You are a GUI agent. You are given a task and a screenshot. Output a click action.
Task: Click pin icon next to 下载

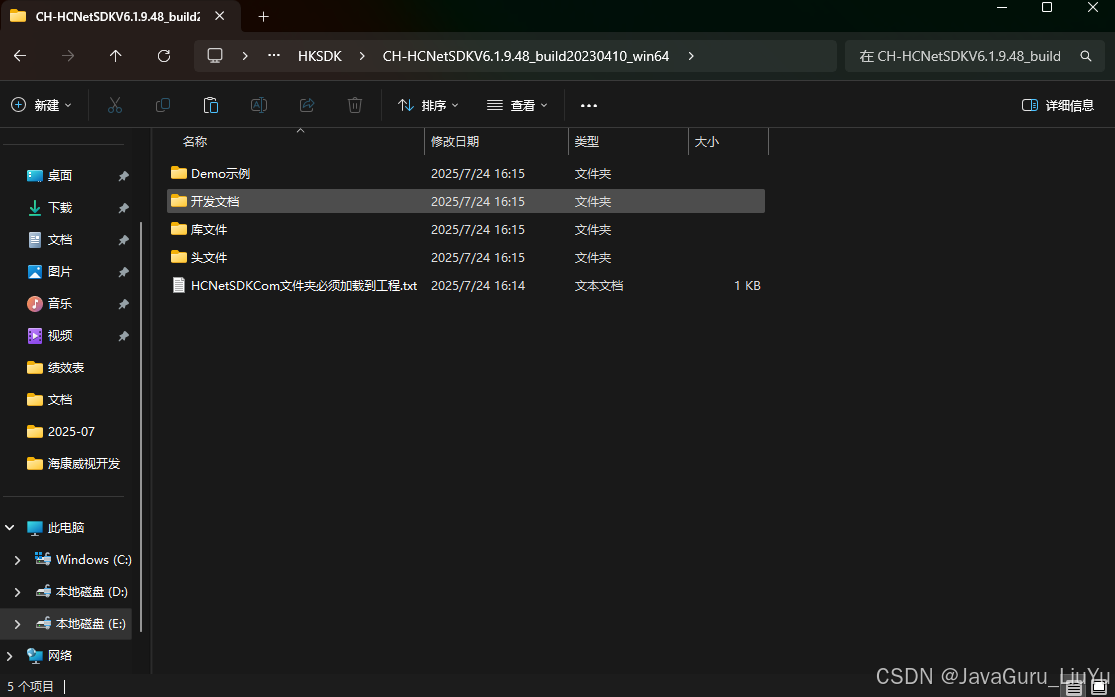pyautogui.click(x=123, y=208)
